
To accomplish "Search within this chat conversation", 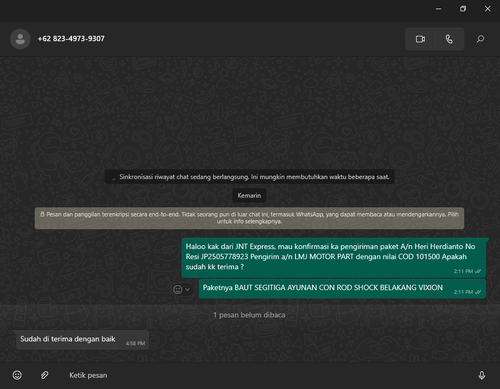I will point(480,39).
